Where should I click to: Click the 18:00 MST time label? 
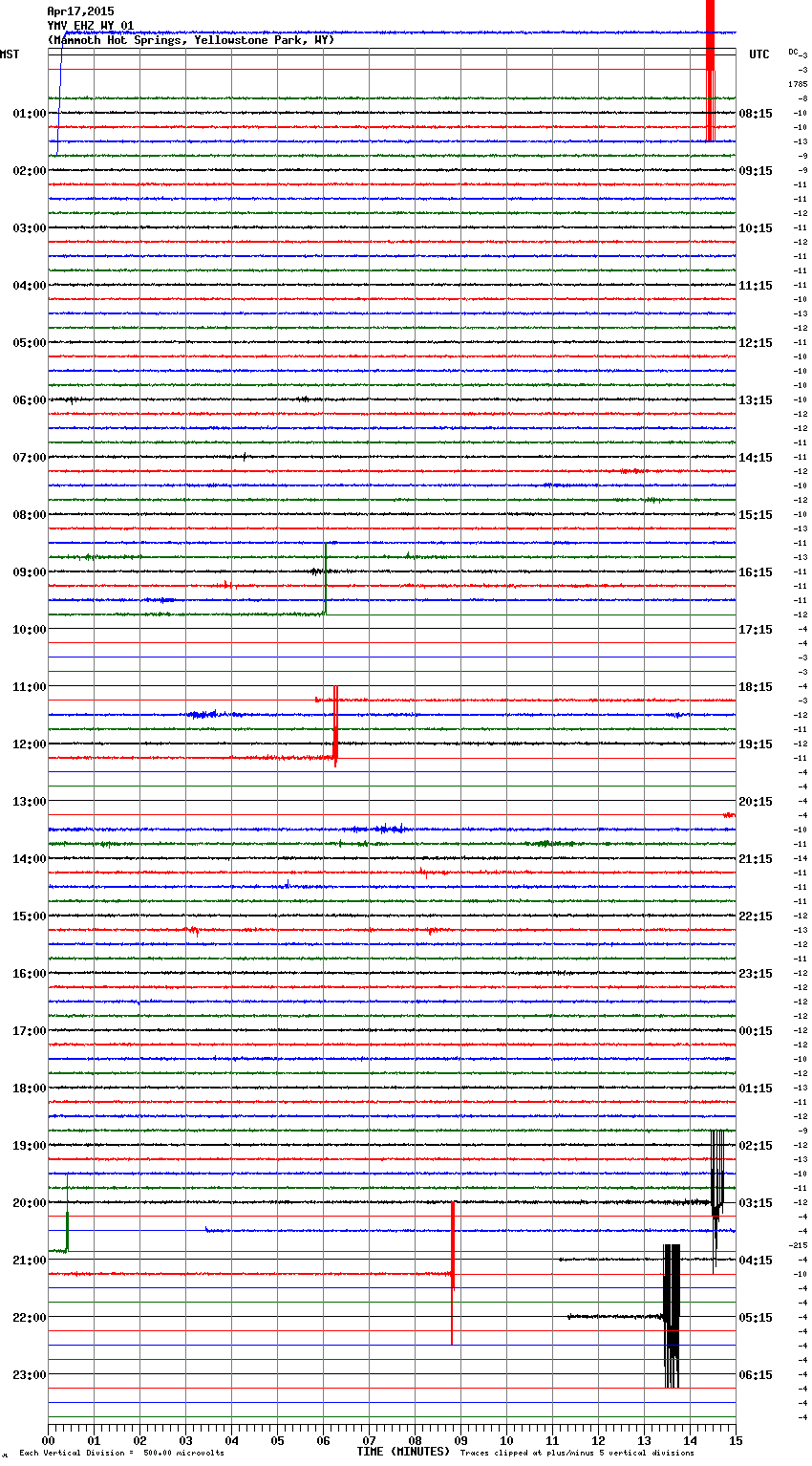point(30,1088)
